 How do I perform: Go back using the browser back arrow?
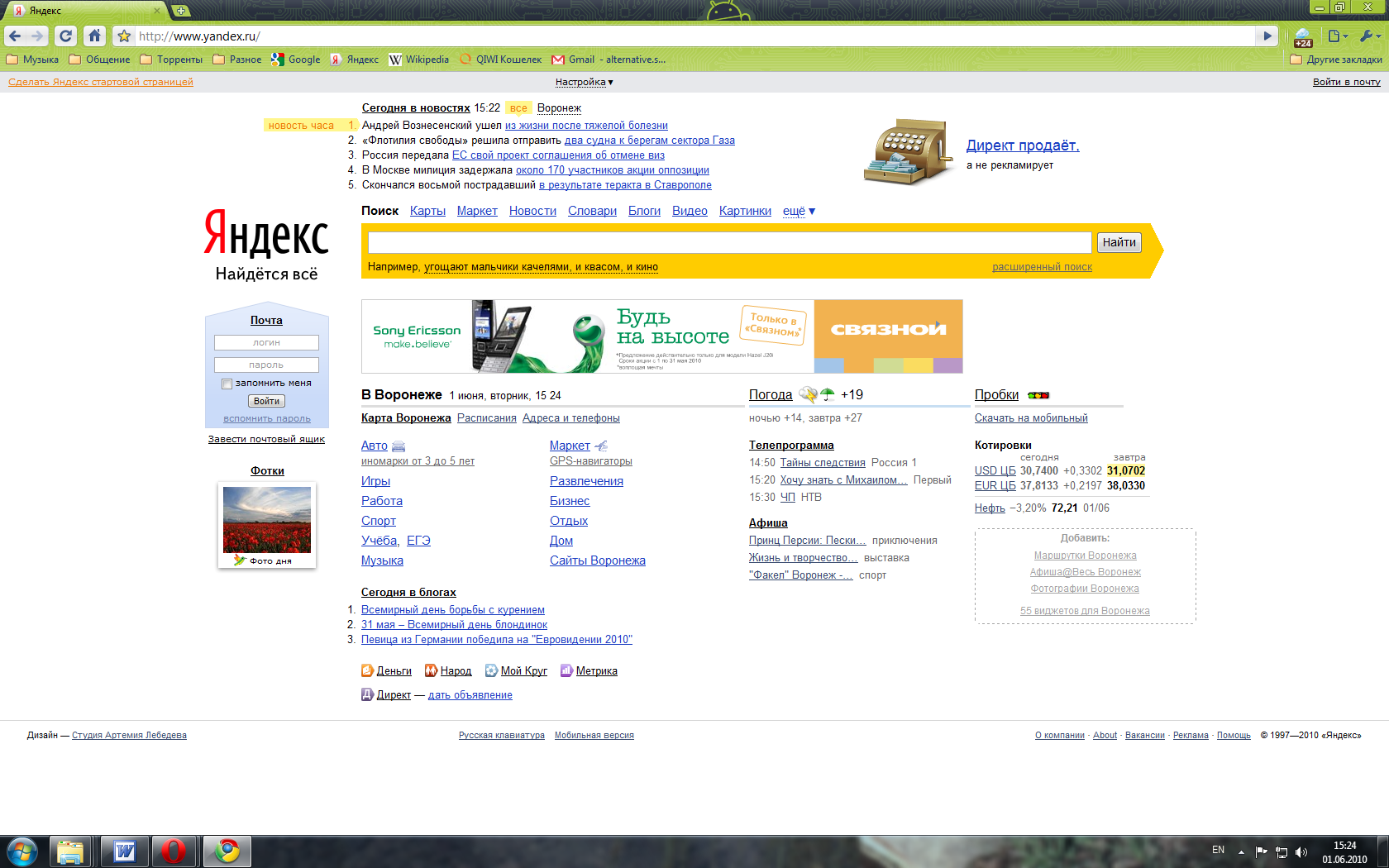coord(15,36)
